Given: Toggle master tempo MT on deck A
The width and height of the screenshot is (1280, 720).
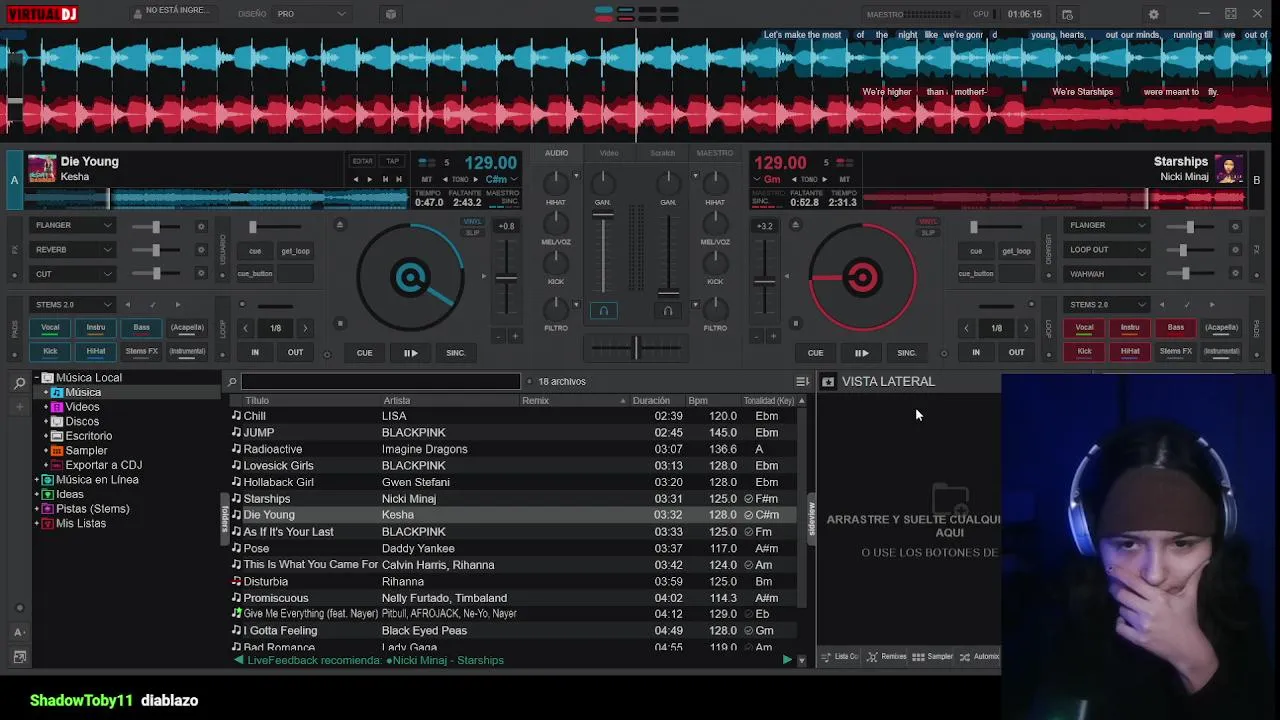Looking at the screenshot, I should 427,179.
